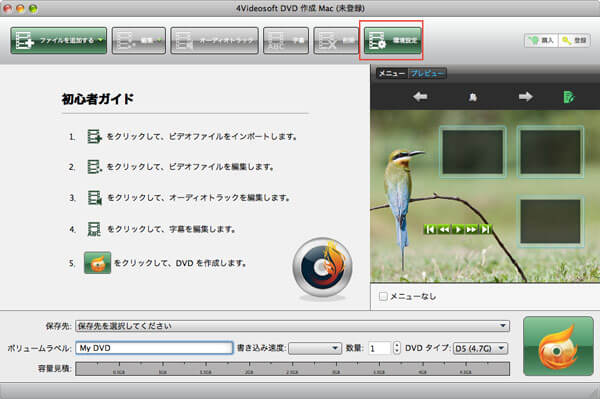This screenshot has height=399, width=600.
Task: Click the 初心者ガイド heading
Action: click(x=98, y=99)
